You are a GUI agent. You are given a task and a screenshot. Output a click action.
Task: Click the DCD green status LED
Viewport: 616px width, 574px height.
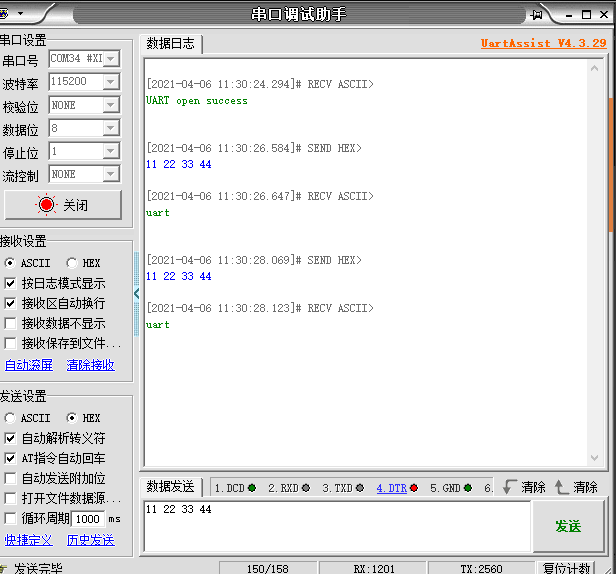click(x=252, y=488)
